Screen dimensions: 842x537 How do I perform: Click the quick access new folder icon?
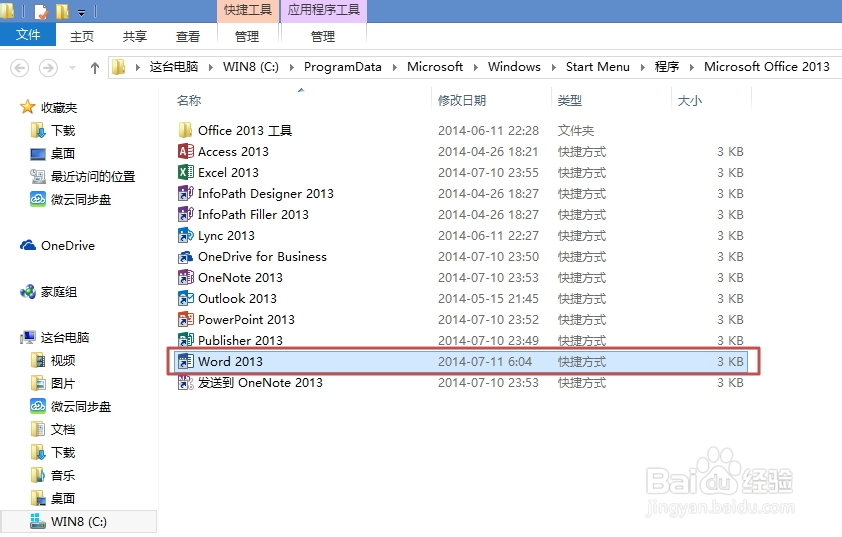[x=62, y=11]
